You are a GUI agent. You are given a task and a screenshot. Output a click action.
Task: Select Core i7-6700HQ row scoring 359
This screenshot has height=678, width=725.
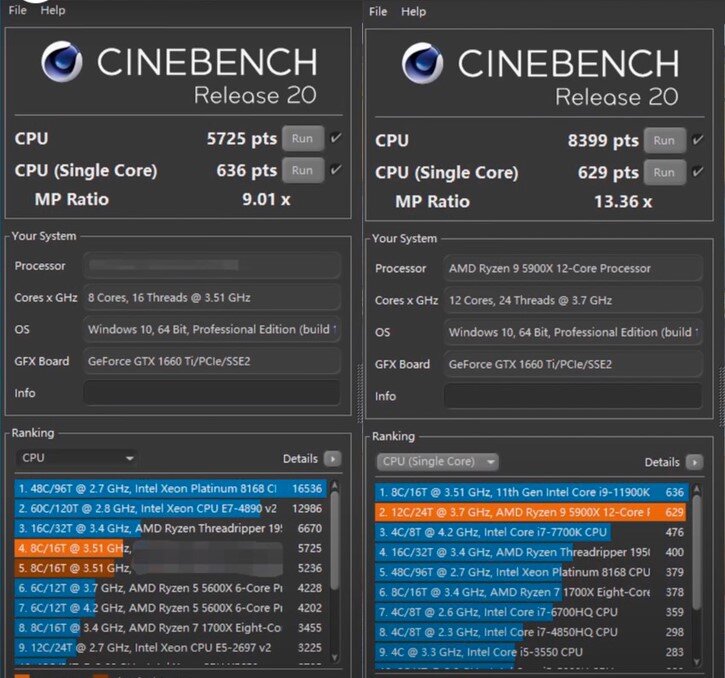pyautogui.click(x=532, y=612)
